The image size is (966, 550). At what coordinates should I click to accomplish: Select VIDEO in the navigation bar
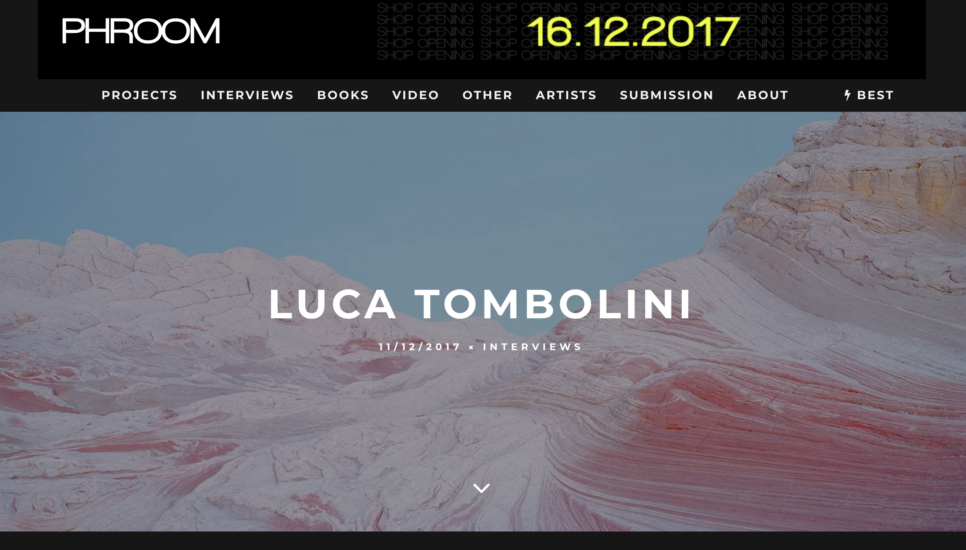(x=415, y=95)
